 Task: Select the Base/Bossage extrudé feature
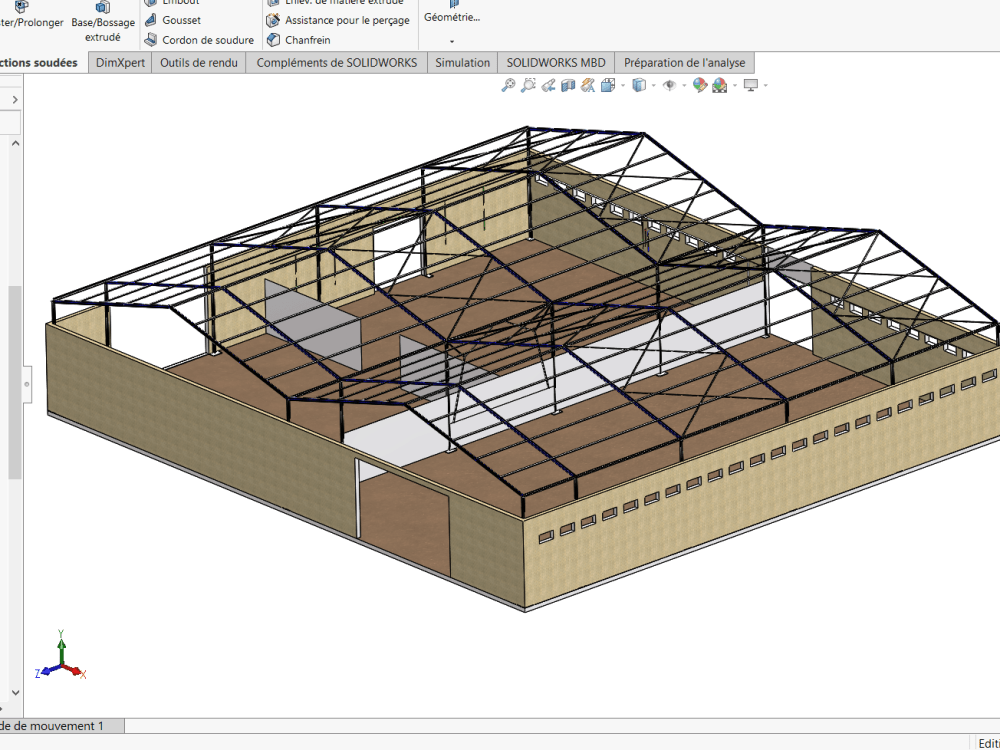[x=103, y=20]
